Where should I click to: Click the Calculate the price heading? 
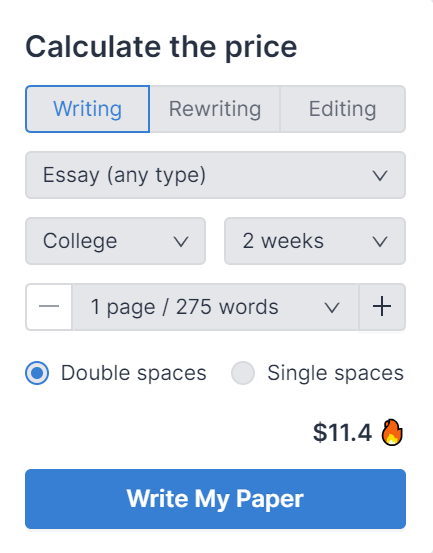pos(161,47)
